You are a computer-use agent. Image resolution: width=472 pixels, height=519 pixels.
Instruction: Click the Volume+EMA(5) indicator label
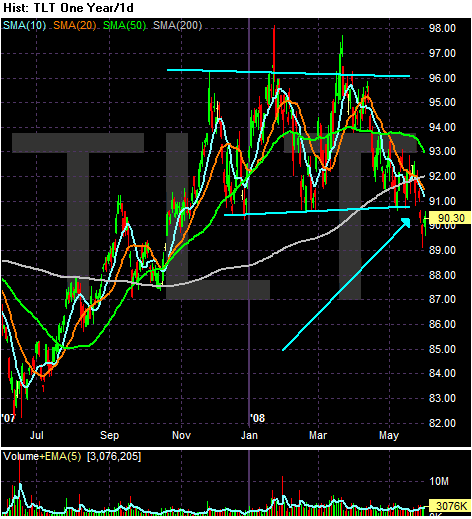(x=42, y=456)
